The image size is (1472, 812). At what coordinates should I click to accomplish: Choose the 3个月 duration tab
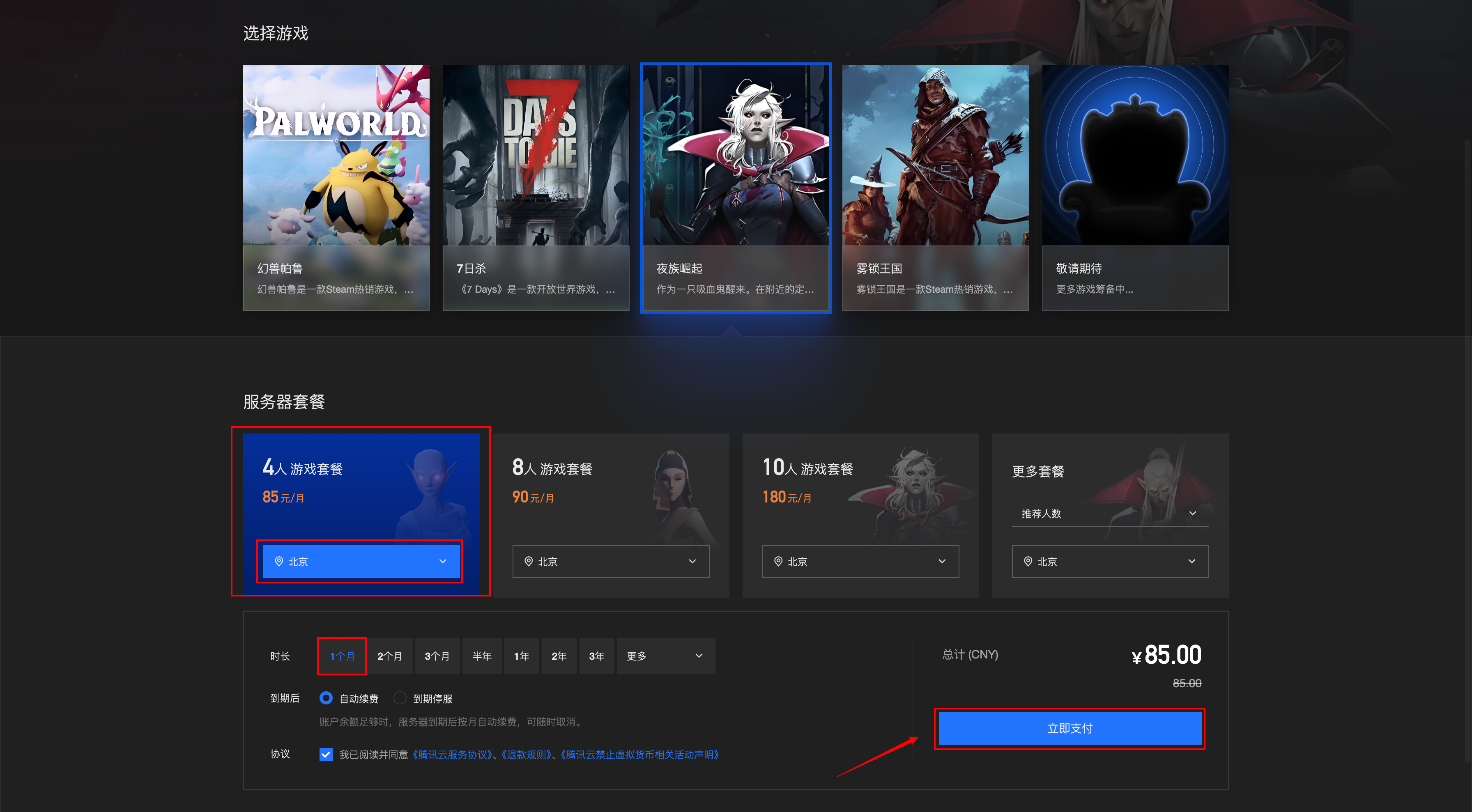(x=437, y=656)
